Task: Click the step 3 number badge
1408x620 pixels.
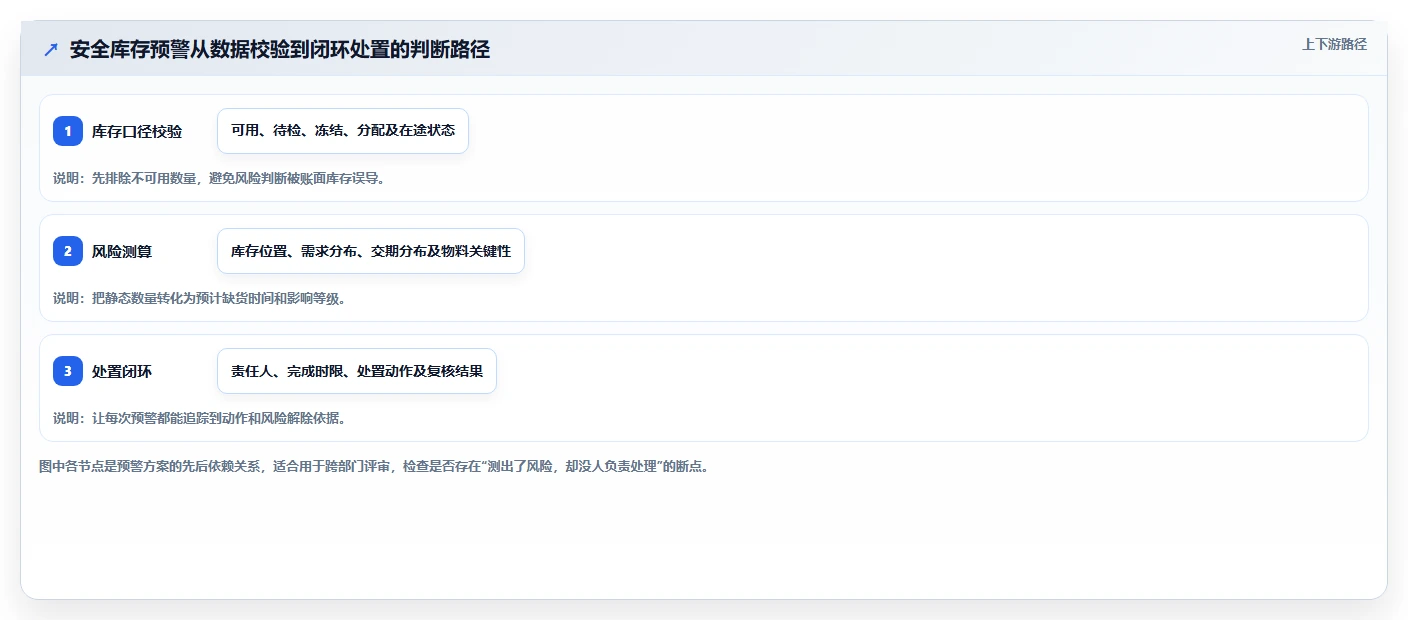Action: [68, 371]
